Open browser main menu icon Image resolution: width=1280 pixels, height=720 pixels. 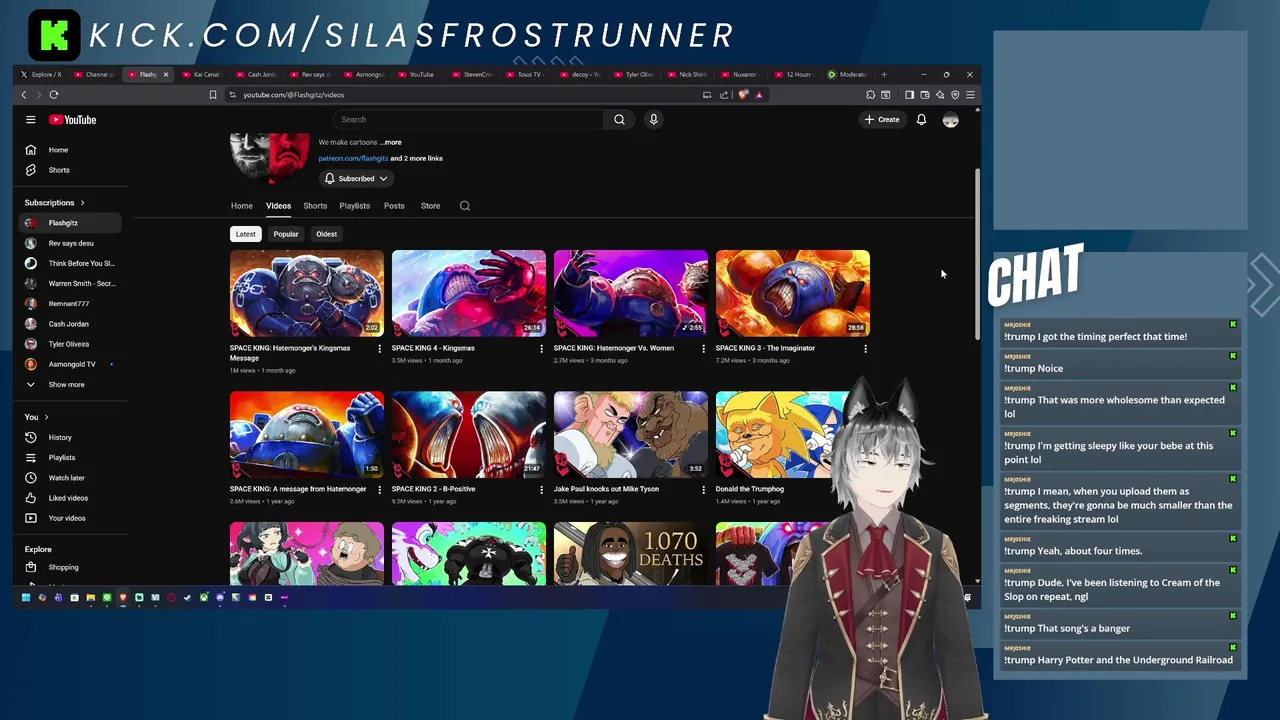click(970, 95)
